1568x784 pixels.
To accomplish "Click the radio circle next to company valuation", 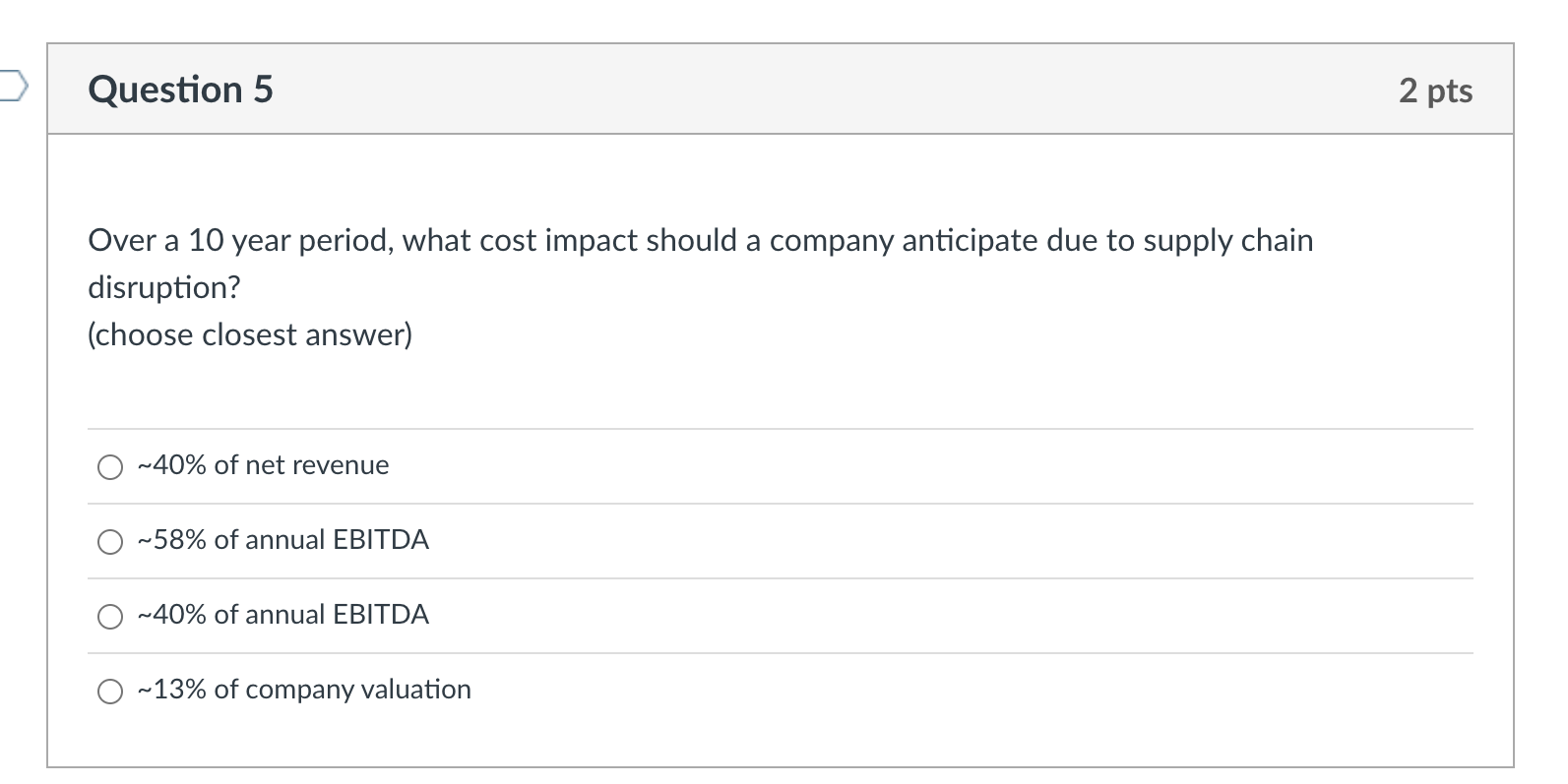I will click(x=110, y=691).
